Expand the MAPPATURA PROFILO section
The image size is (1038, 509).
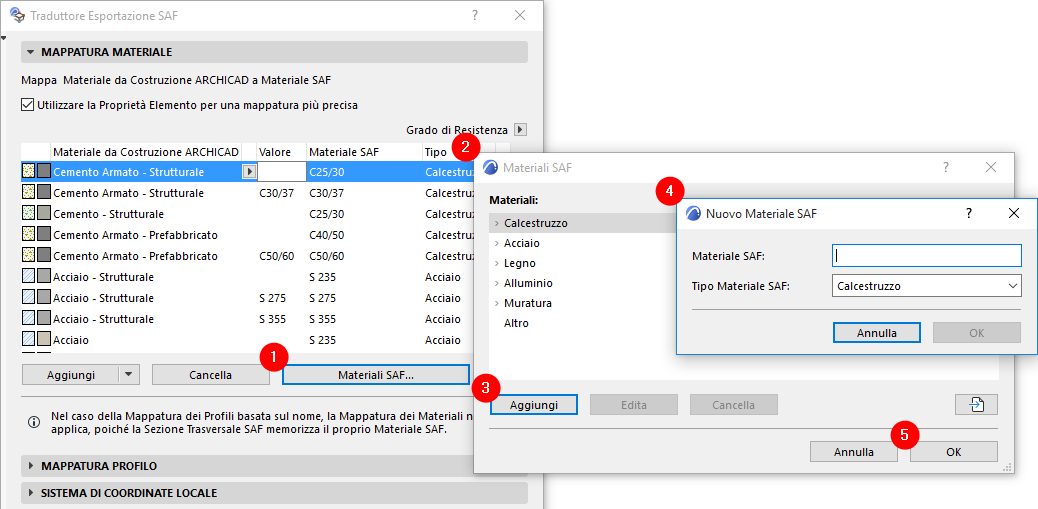[x=30, y=466]
